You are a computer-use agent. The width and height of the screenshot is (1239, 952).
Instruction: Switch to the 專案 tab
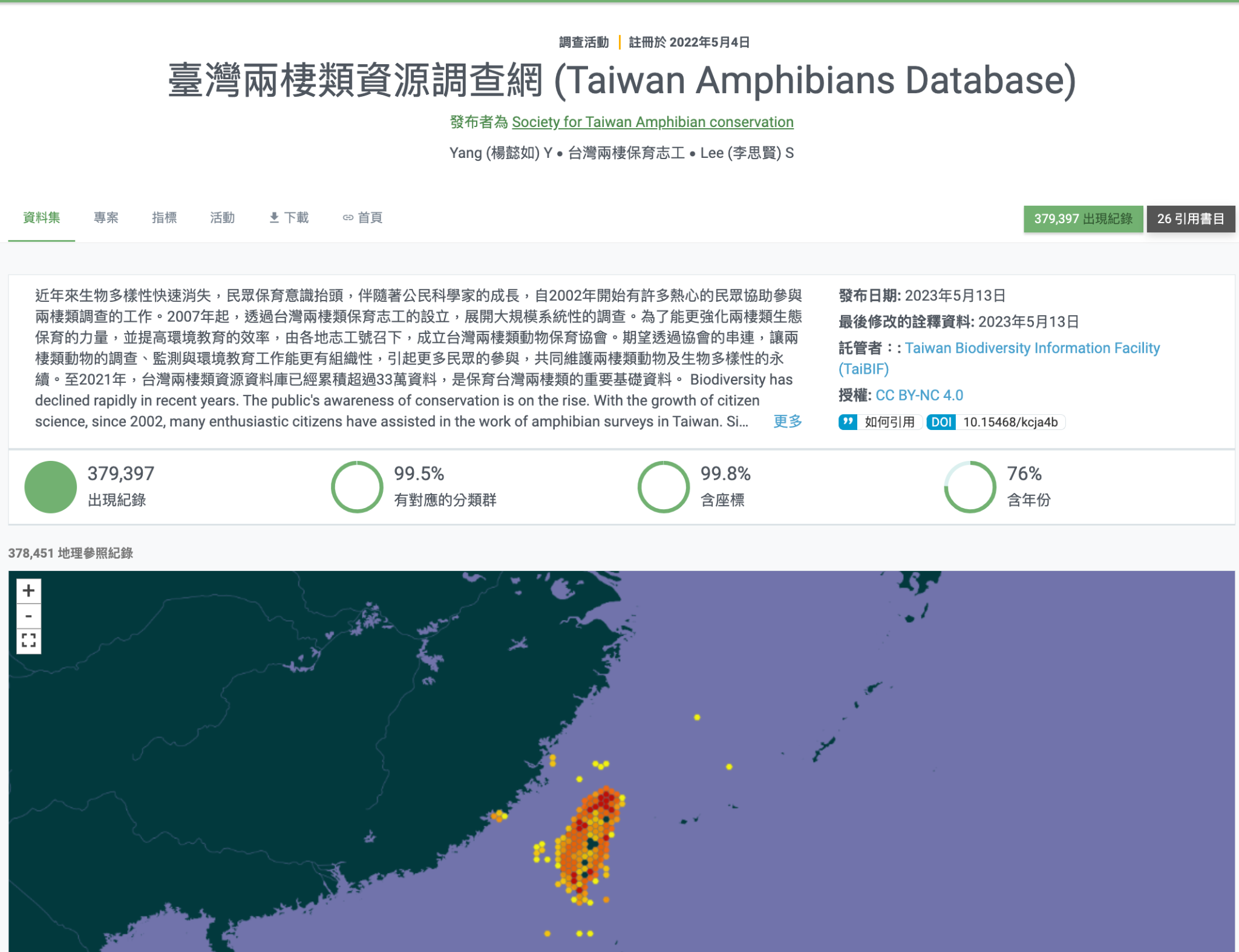[x=106, y=218]
